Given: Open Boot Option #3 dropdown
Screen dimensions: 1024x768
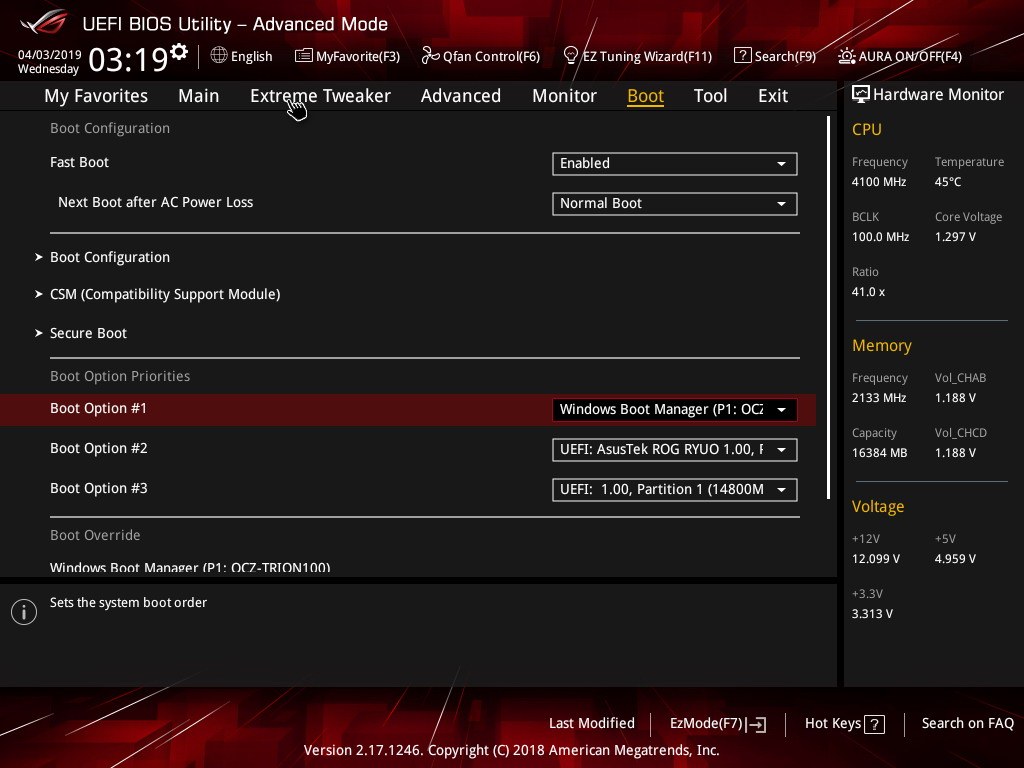Looking at the screenshot, I should [x=675, y=490].
